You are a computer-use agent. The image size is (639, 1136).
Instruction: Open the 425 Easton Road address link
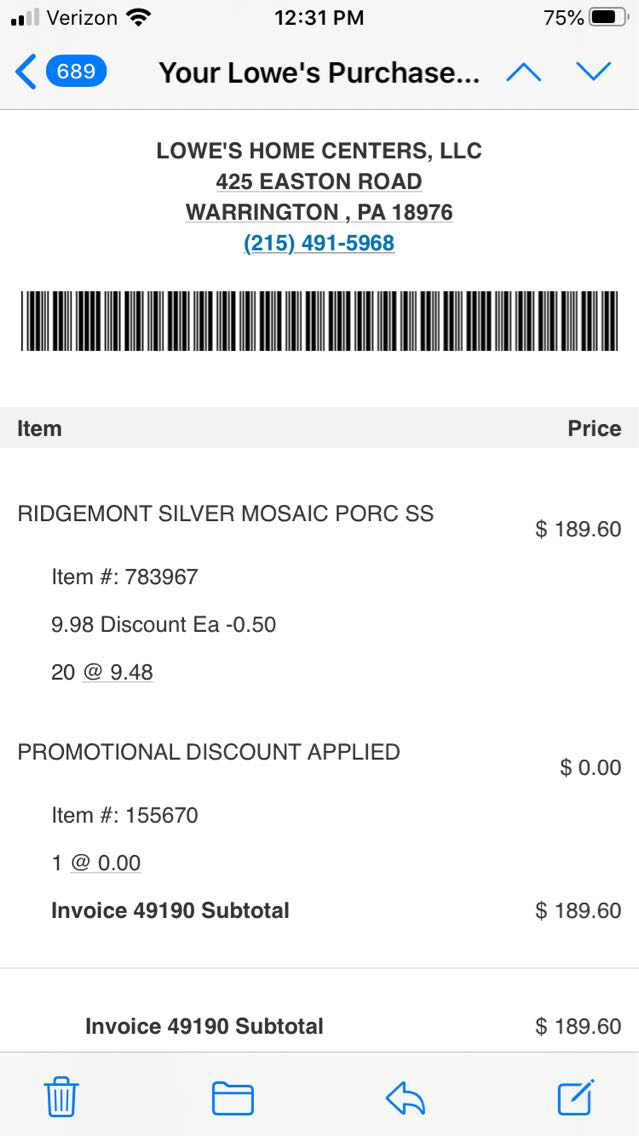(x=319, y=181)
